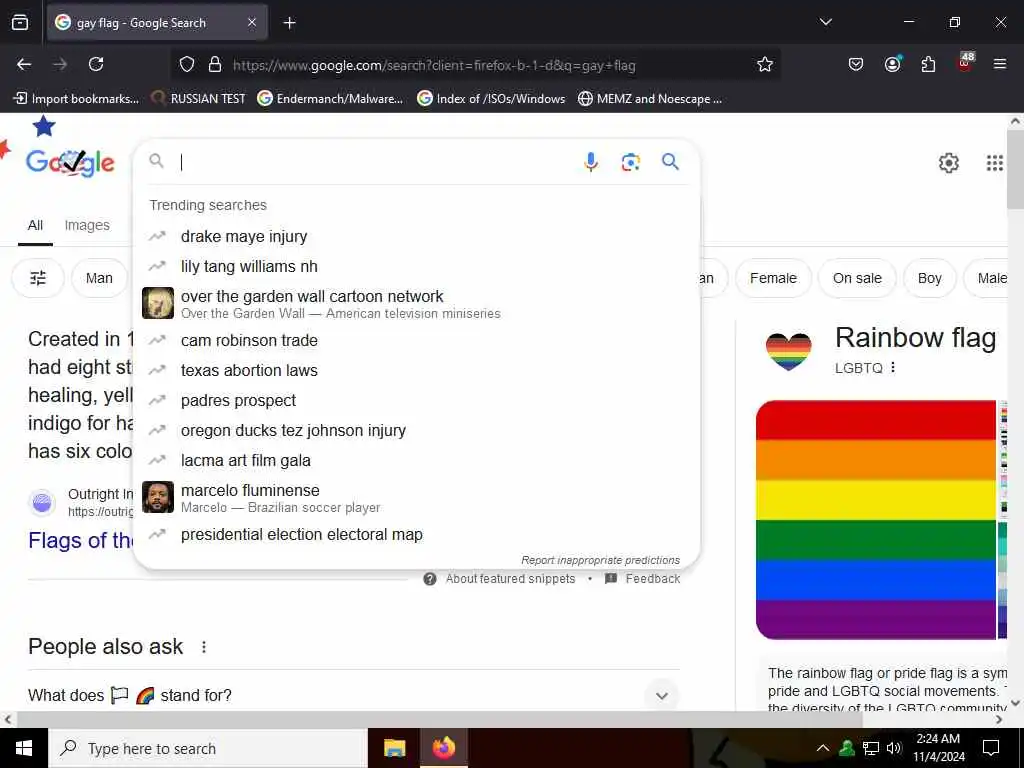Click the rainbow flag image
Screen dimensions: 1024x768
pos(875,520)
